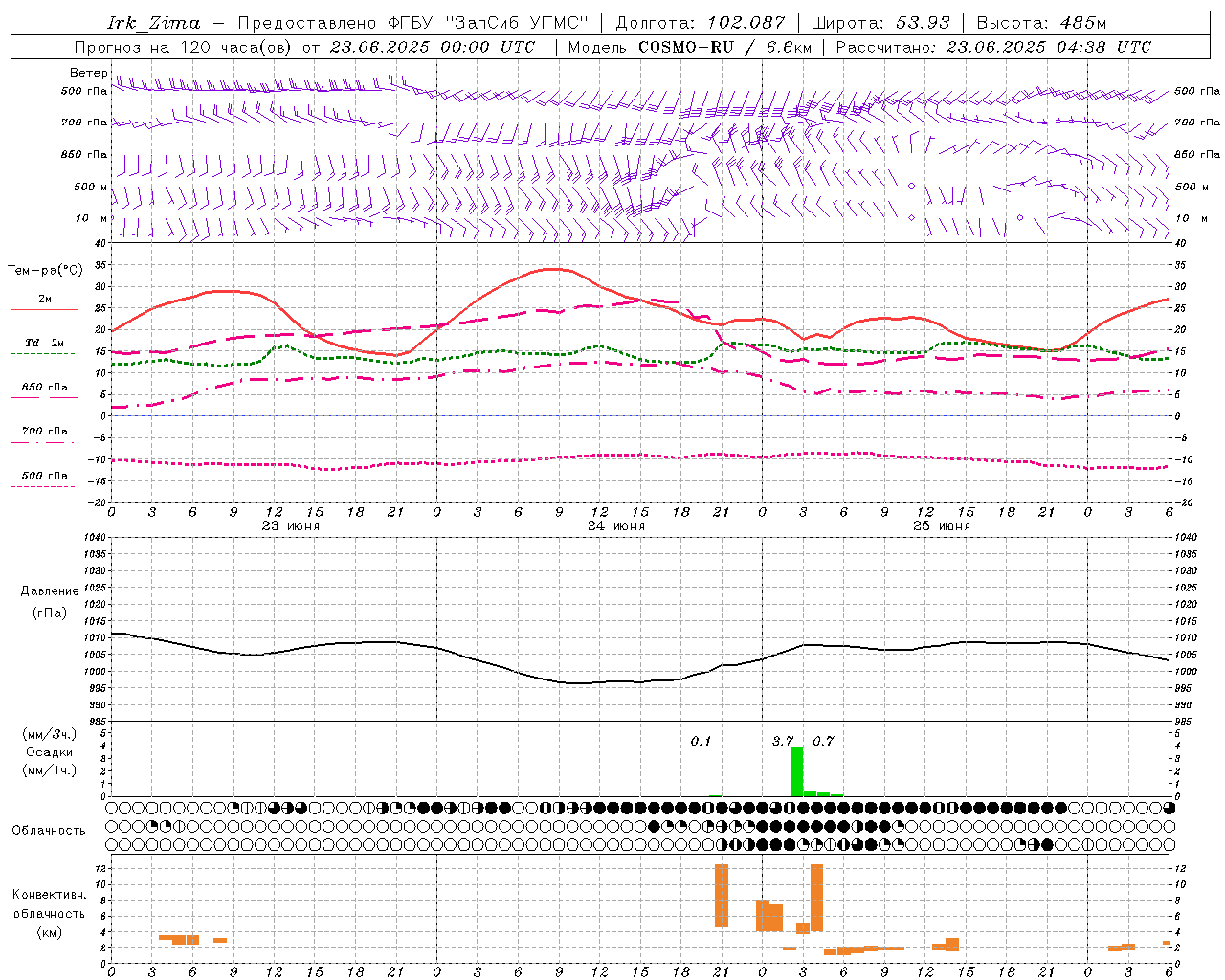This screenshot has width=1225, height=980.
Task: Click the (км) convective cloud unit label
Action: [x=50, y=932]
